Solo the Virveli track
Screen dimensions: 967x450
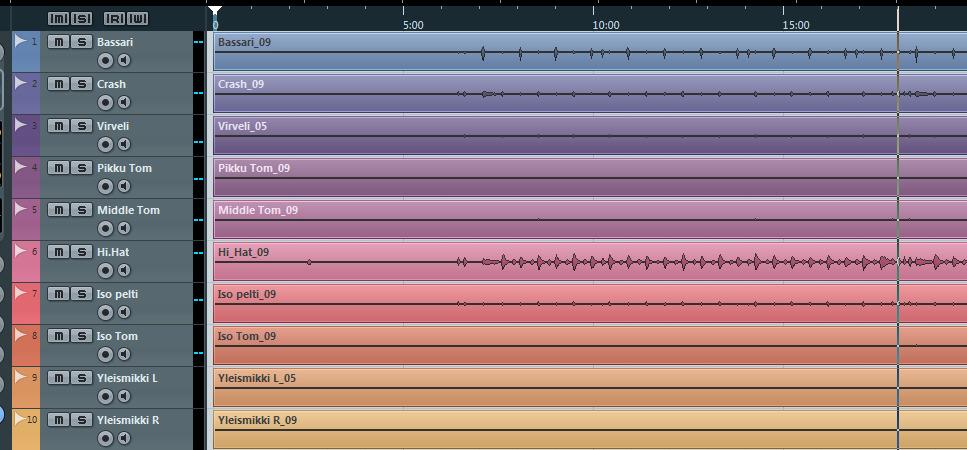point(81,126)
